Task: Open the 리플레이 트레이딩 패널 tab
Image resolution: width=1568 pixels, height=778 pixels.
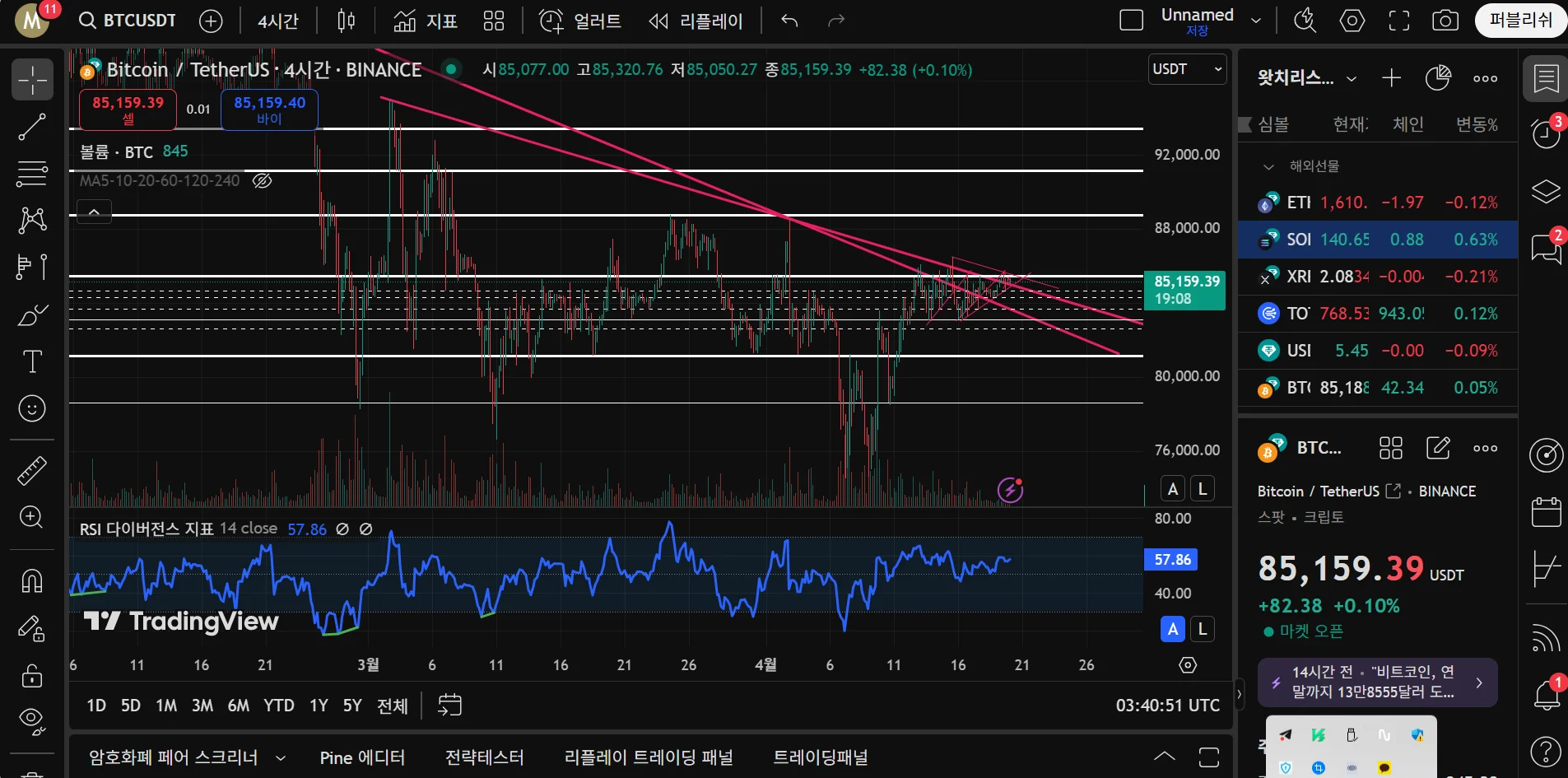Action: tap(649, 757)
